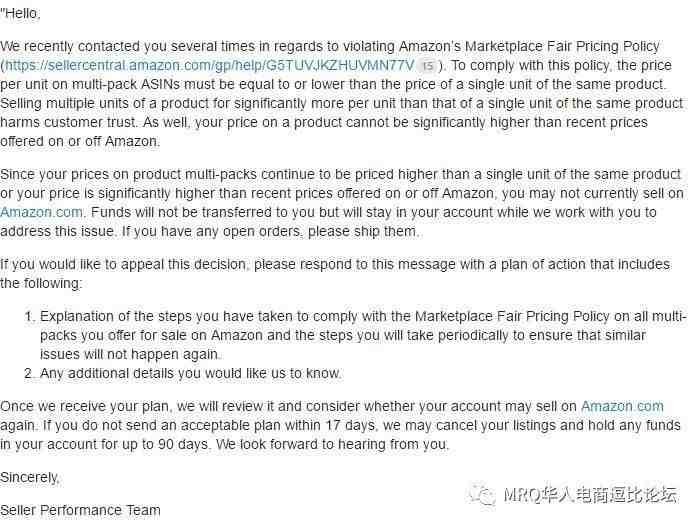Click the 'Sincerely,' closing line
This screenshot has width=699, height=526.
[29, 477]
